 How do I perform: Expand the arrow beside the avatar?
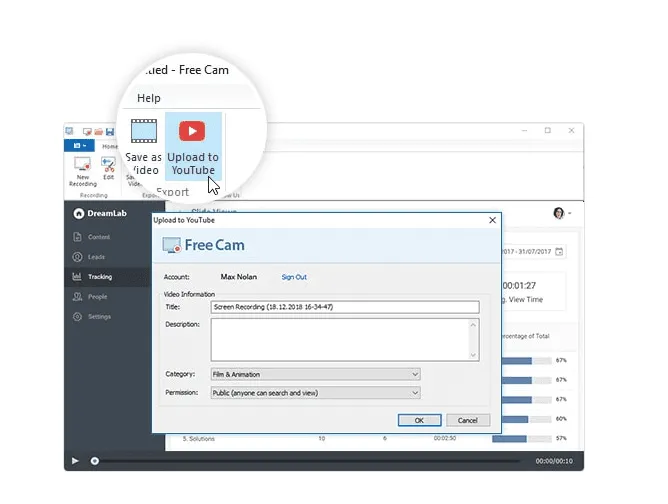(x=570, y=213)
